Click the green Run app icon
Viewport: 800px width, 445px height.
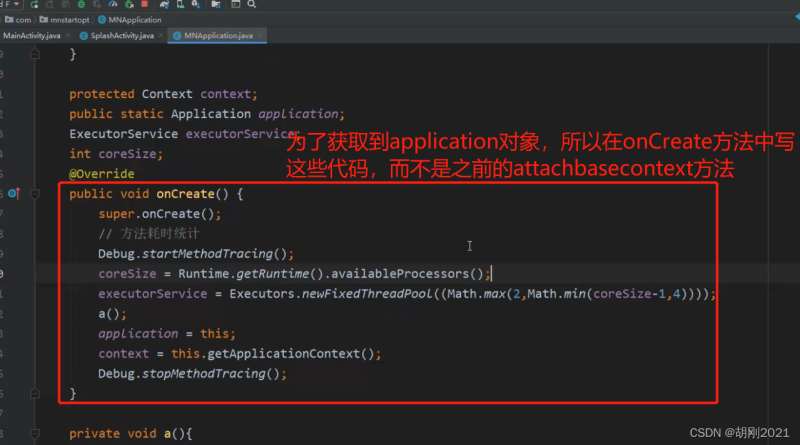coord(33,5)
